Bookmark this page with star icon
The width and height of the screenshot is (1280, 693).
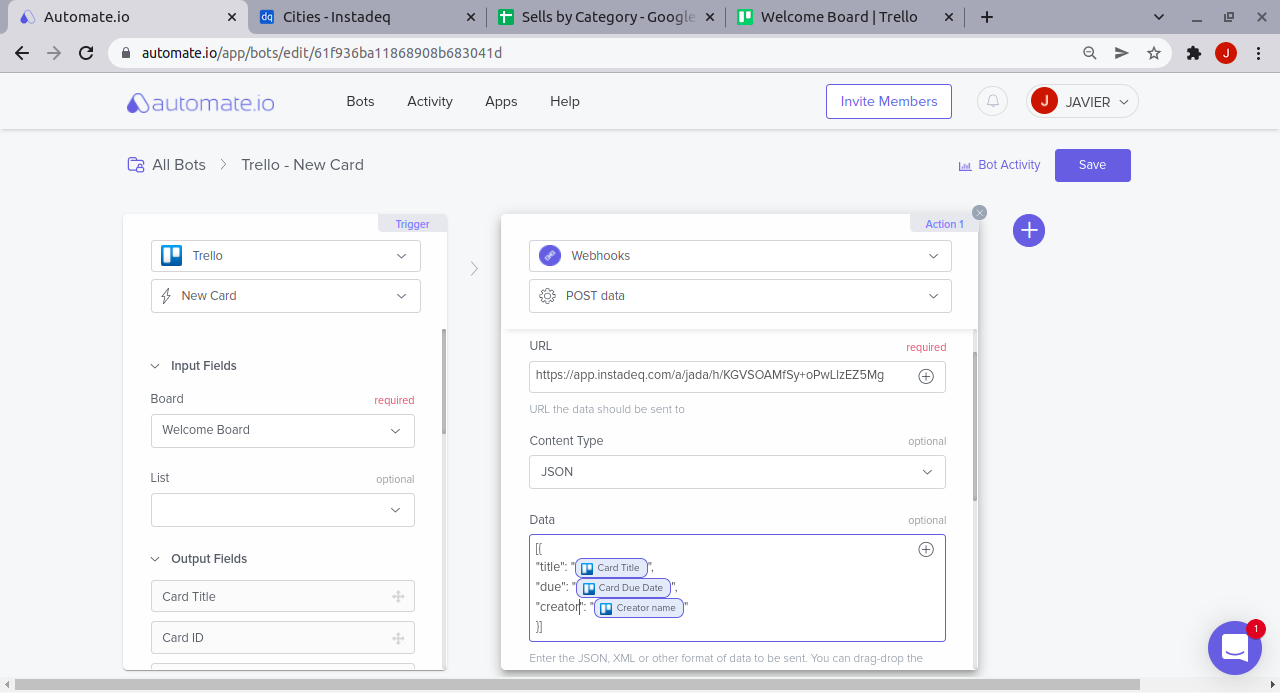pyautogui.click(x=1154, y=53)
